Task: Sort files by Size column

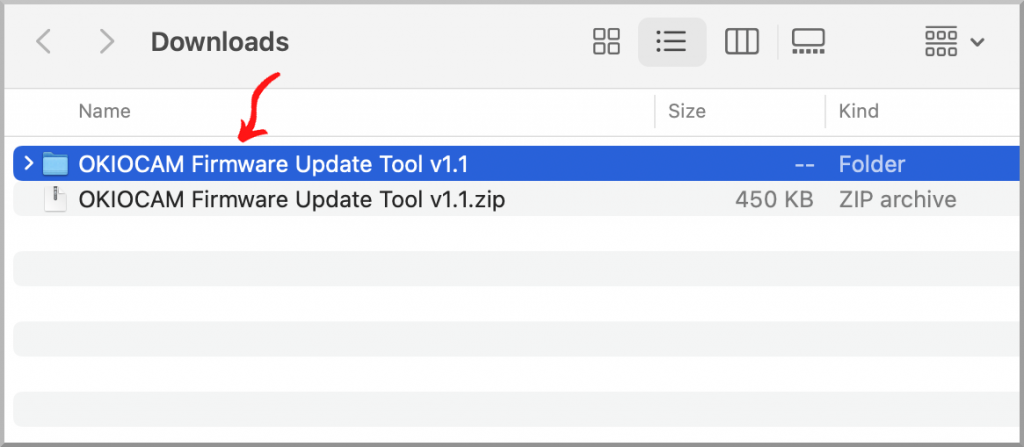Action: (687, 111)
